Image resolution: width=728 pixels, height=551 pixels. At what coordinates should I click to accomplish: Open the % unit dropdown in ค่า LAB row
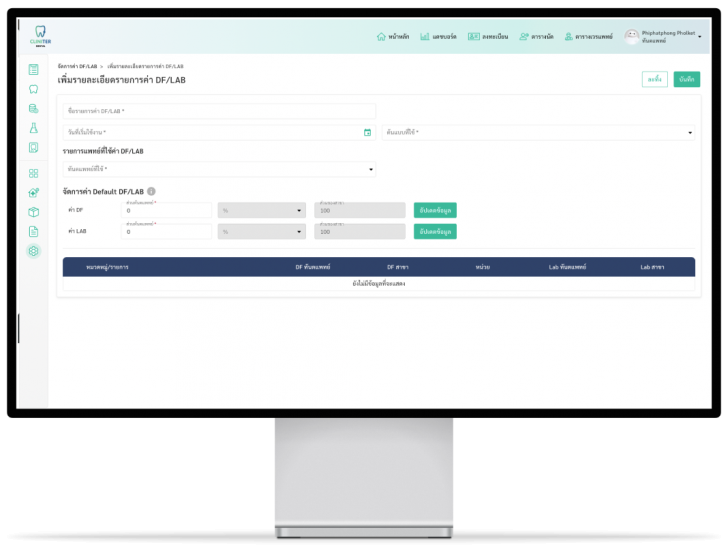[262, 232]
